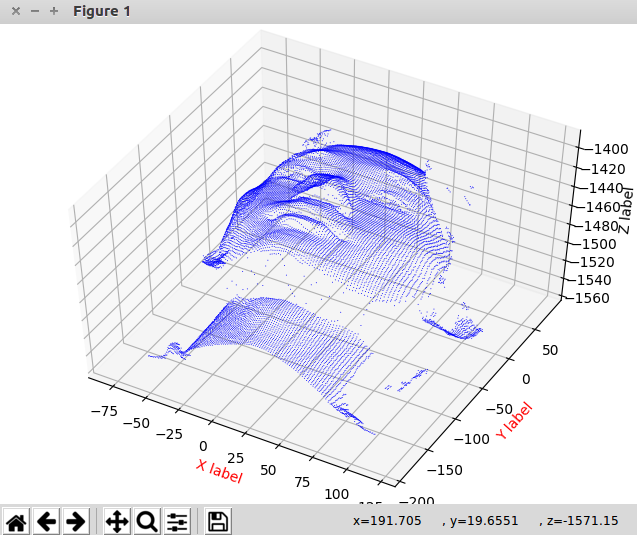This screenshot has height=535, width=637.
Task: Click the x=191.705 coordinate readout
Action: pyautogui.click(x=387, y=521)
